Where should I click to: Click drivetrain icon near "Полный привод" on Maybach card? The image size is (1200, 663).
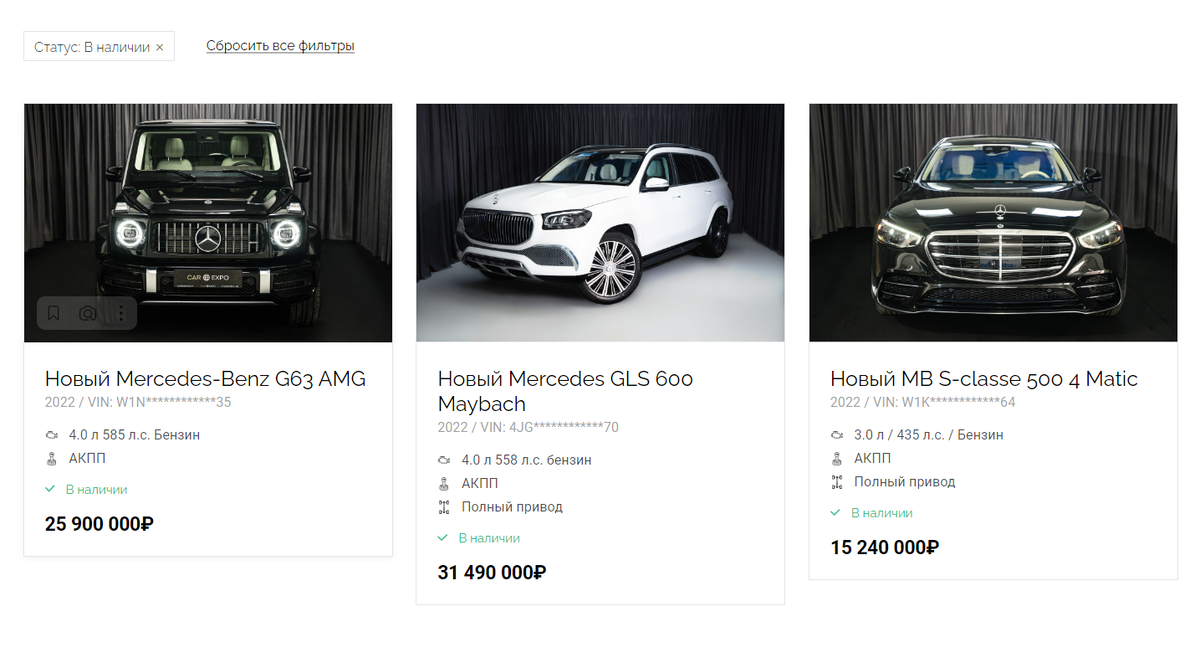(442, 506)
